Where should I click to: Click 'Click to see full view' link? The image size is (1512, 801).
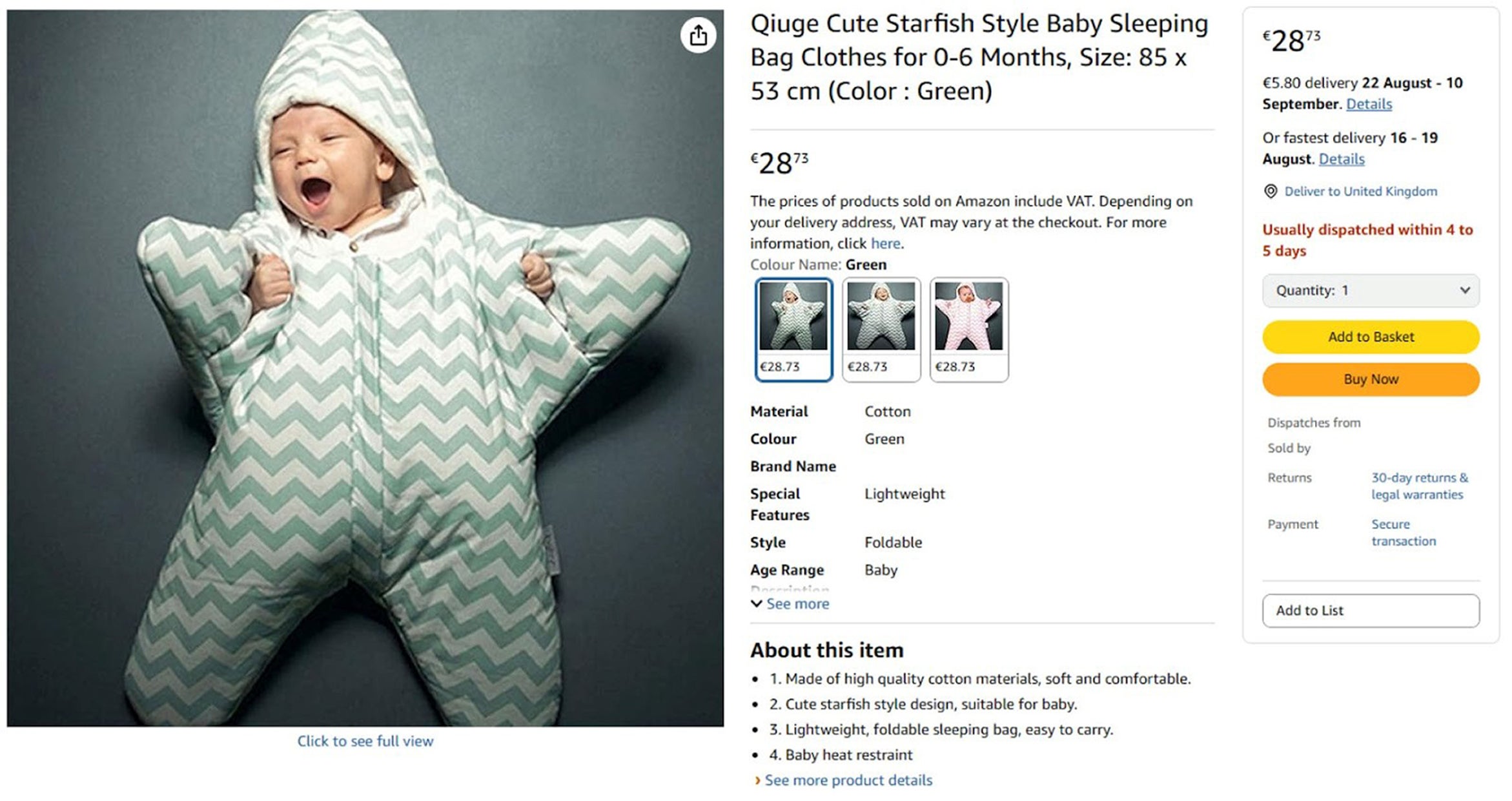click(x=365, y=741)
